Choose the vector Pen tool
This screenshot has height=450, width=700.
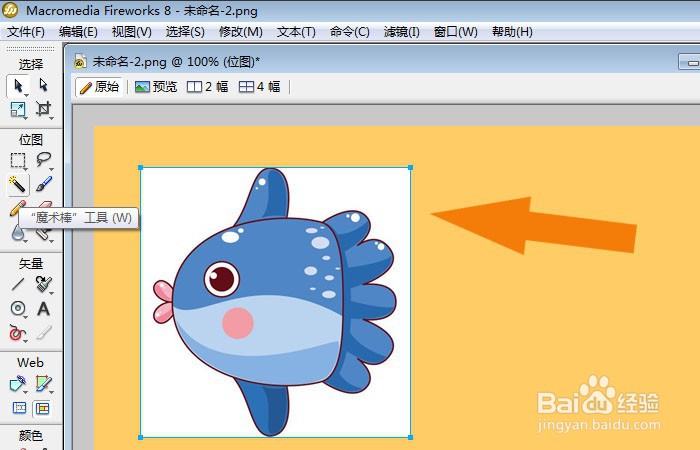tap(43, 284)
